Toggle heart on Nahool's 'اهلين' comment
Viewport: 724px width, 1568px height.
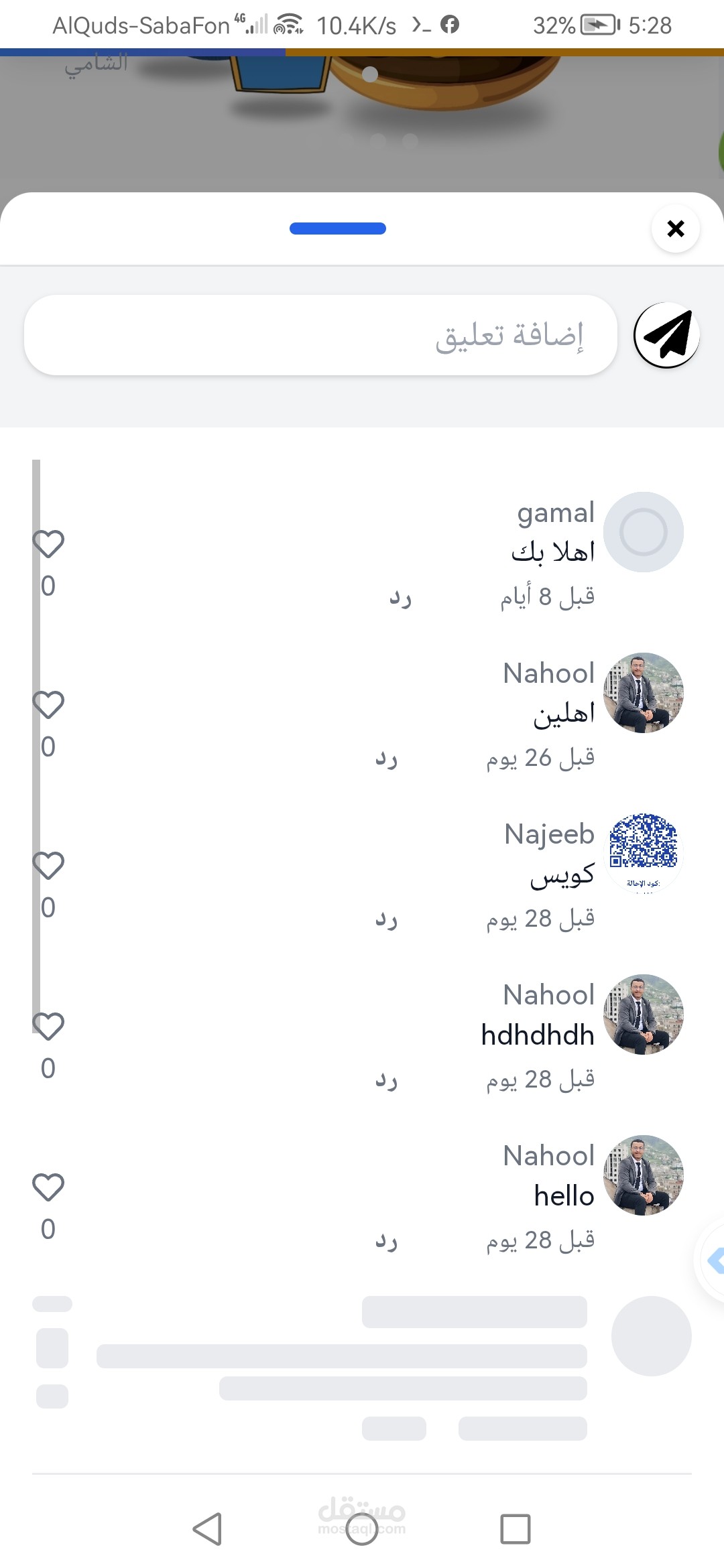[48, 705]
